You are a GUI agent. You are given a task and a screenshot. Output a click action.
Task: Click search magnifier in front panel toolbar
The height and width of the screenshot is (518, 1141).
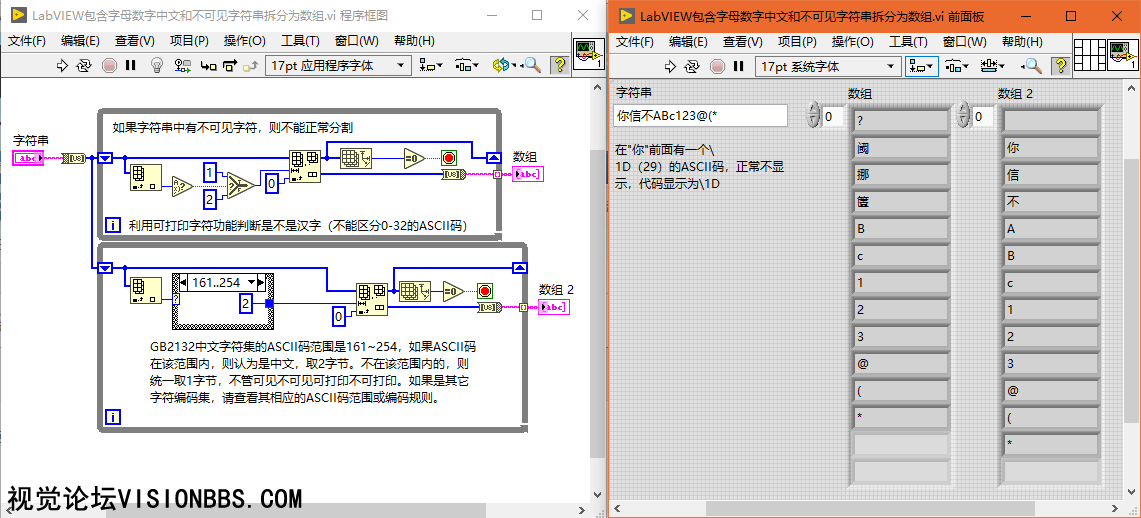(1033, 66)
